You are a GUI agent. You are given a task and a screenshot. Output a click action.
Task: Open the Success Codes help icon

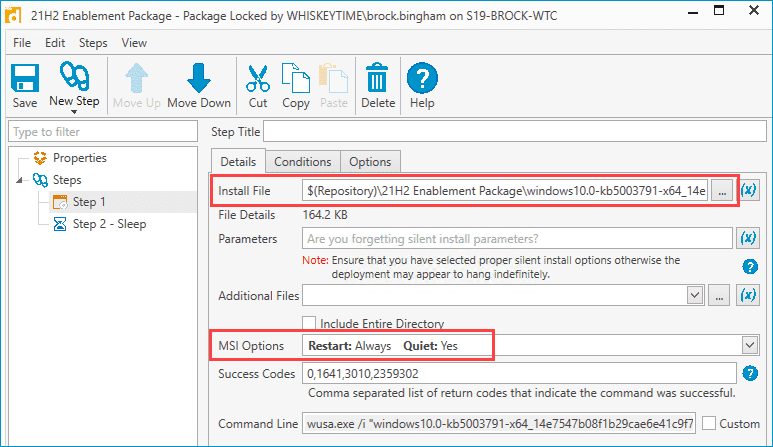pyautogui.click(x=750, y=373)
